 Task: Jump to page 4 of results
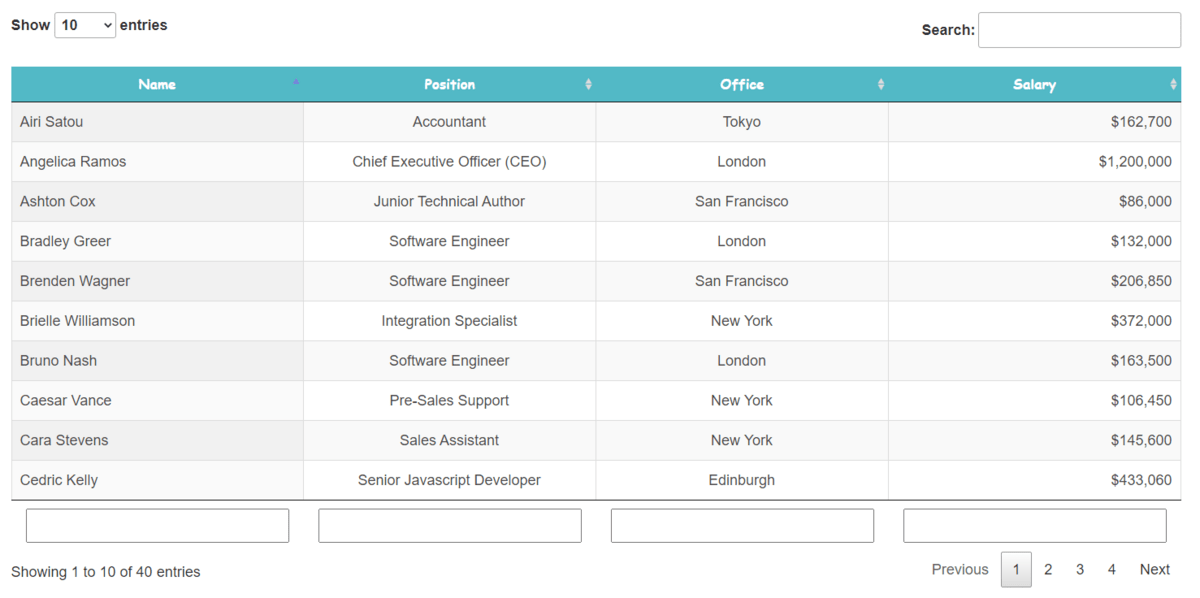pyautogui.click(x=1111, y=570)
